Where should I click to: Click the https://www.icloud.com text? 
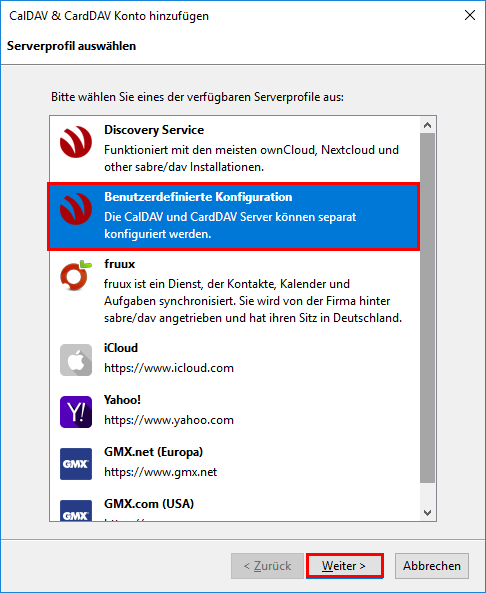click(169, 368)
